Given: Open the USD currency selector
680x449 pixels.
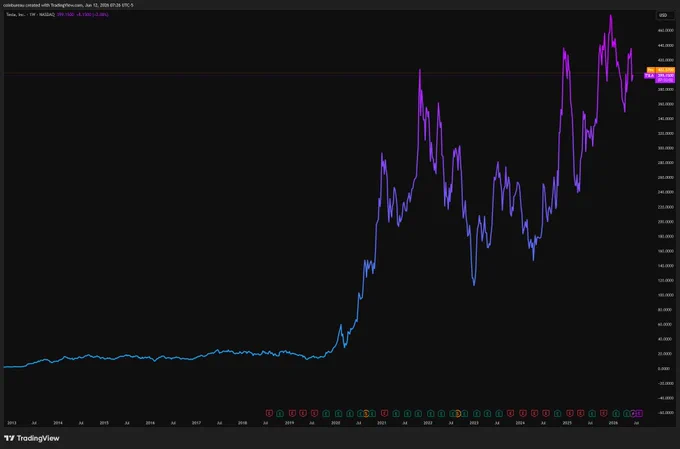Looking at the screenshot, I should pyautogui.click(x=663, y=15).
